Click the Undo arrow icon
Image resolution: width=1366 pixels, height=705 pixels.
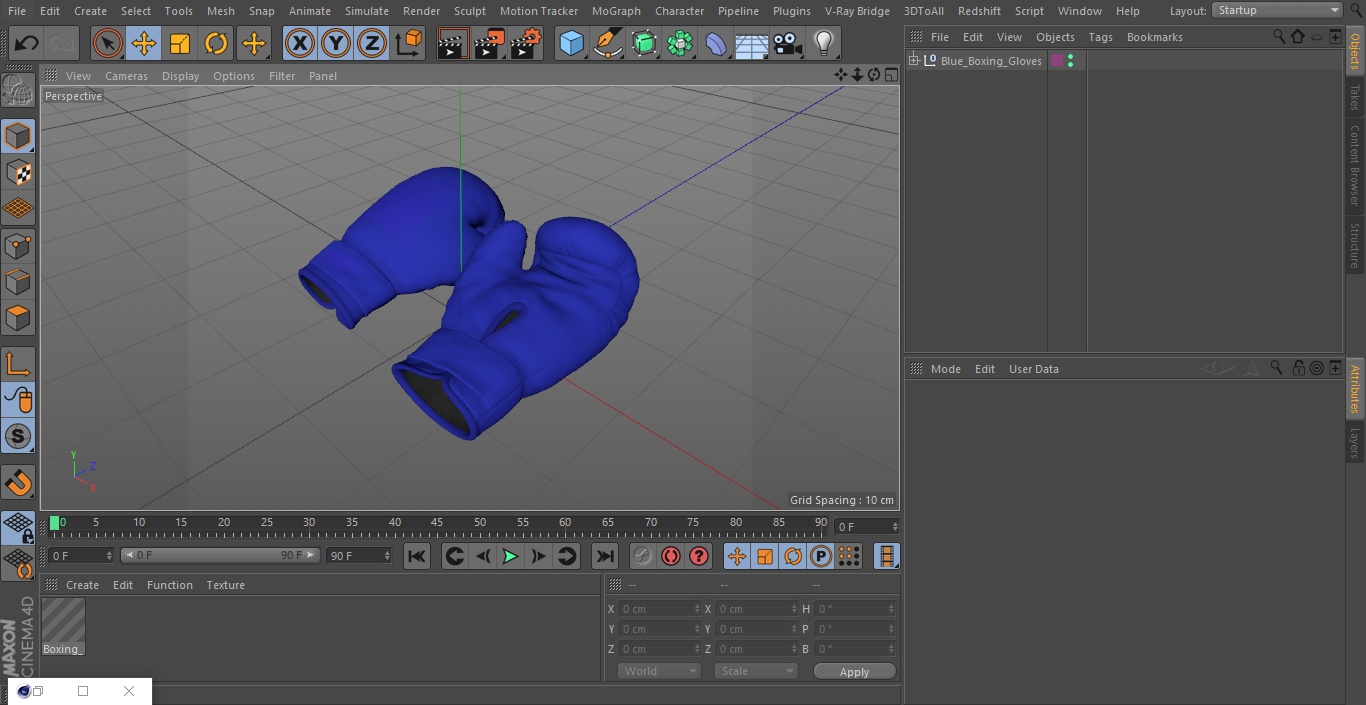27,43
